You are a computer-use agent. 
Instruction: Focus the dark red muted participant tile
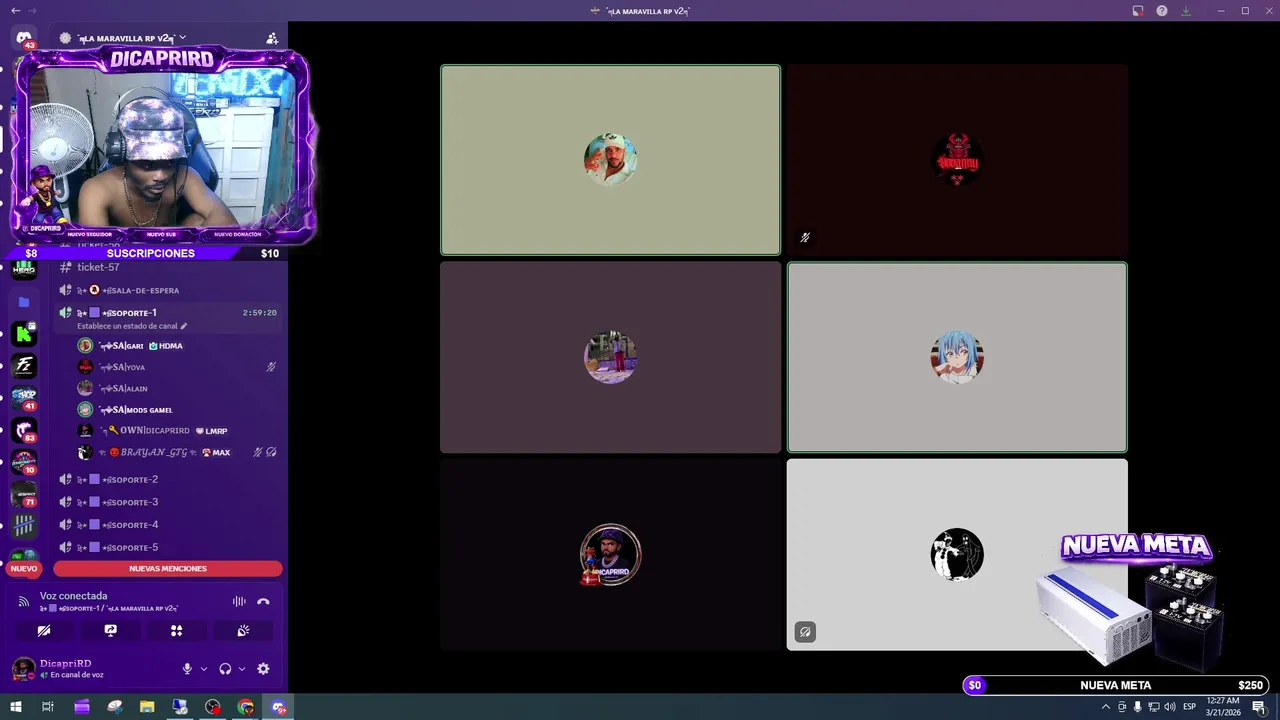coord(957,160)
